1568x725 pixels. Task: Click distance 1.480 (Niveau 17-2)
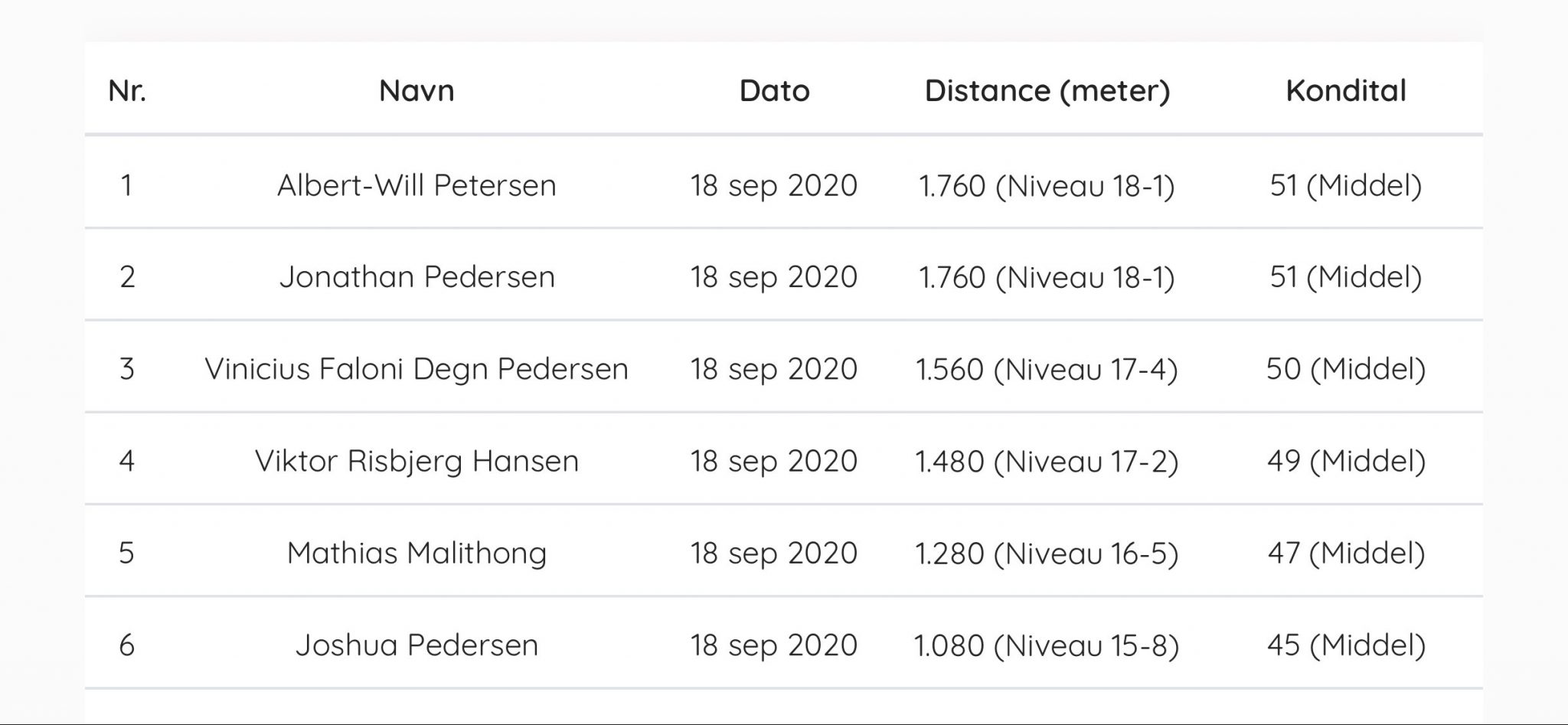[1047, 461]
